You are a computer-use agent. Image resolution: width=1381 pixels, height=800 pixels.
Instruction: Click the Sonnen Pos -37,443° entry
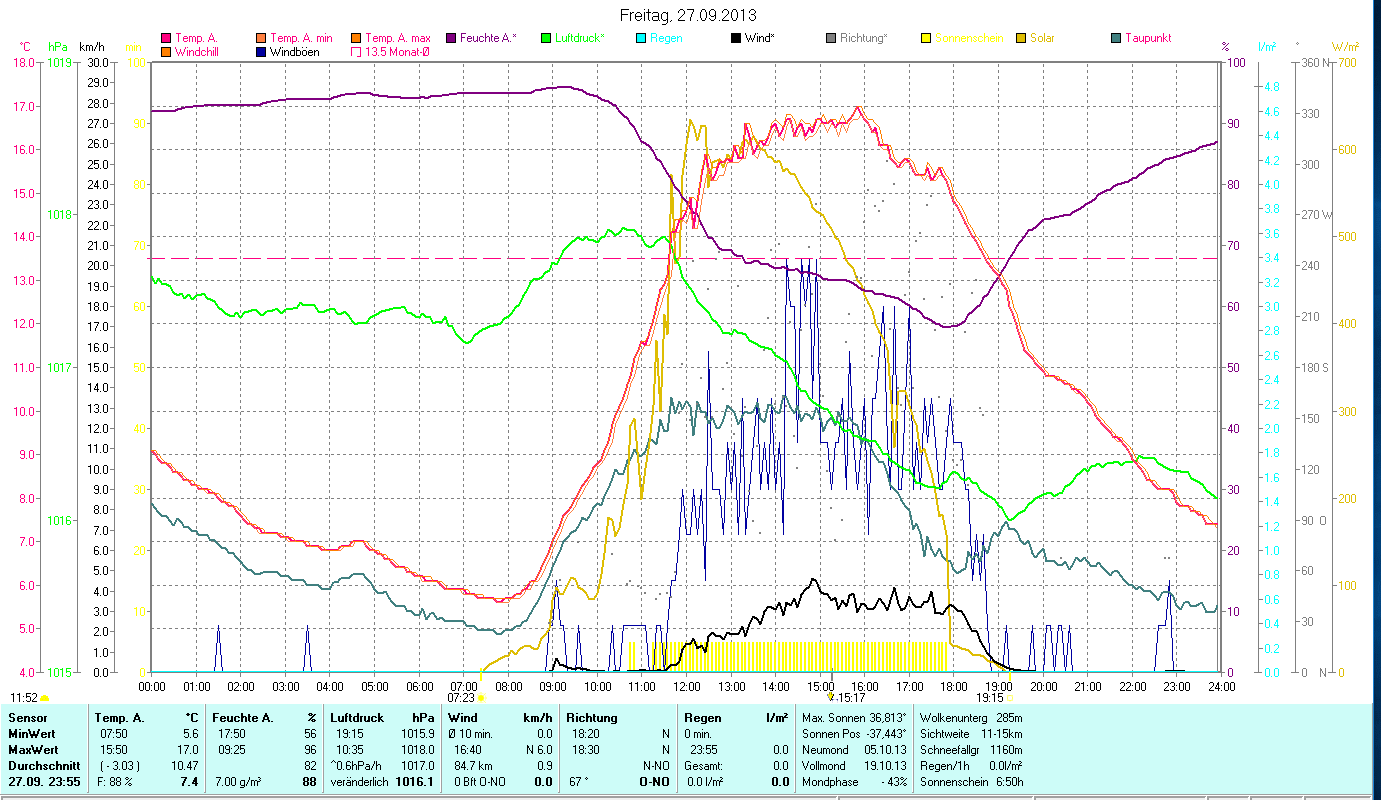tap(855, 734)
